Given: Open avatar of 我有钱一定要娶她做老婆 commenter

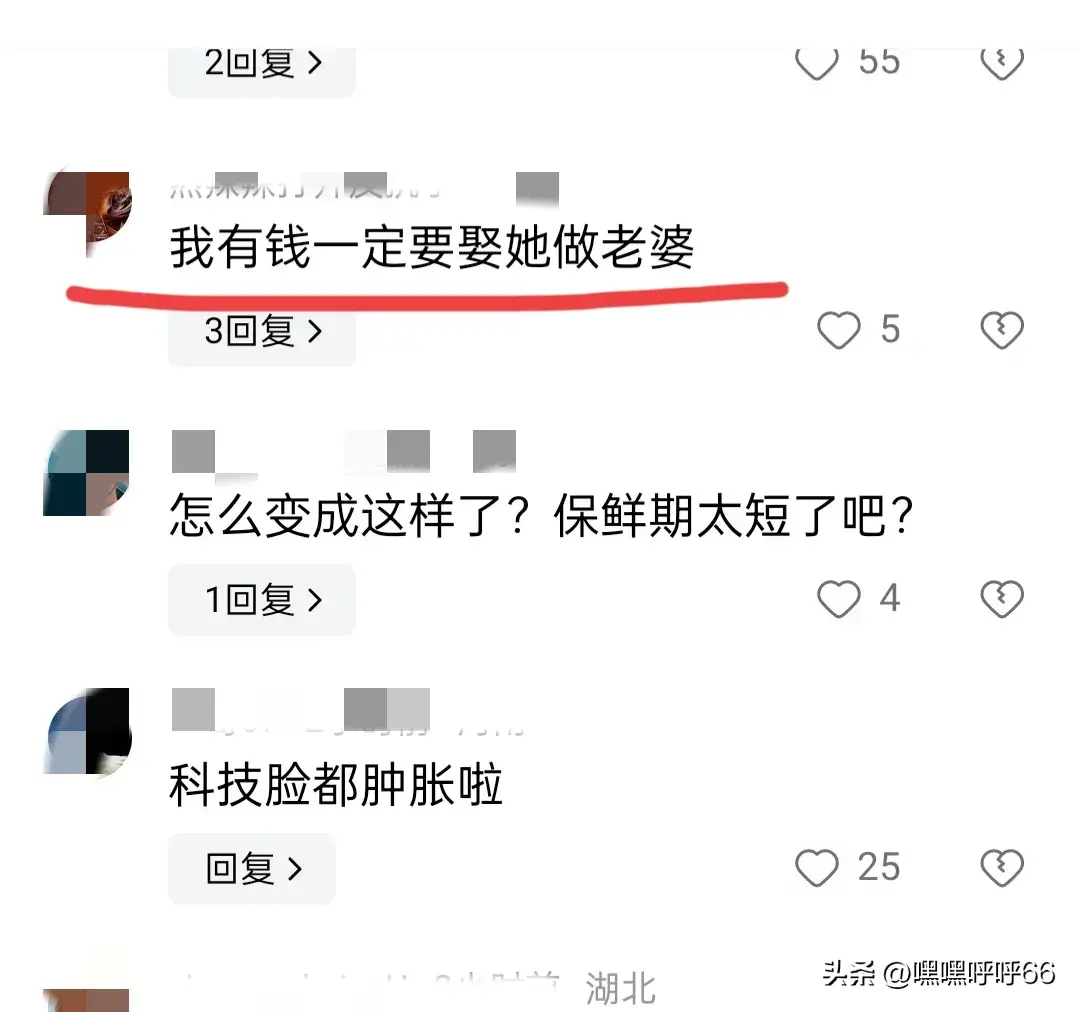Looking at the screenshot, I should point(86,214).
